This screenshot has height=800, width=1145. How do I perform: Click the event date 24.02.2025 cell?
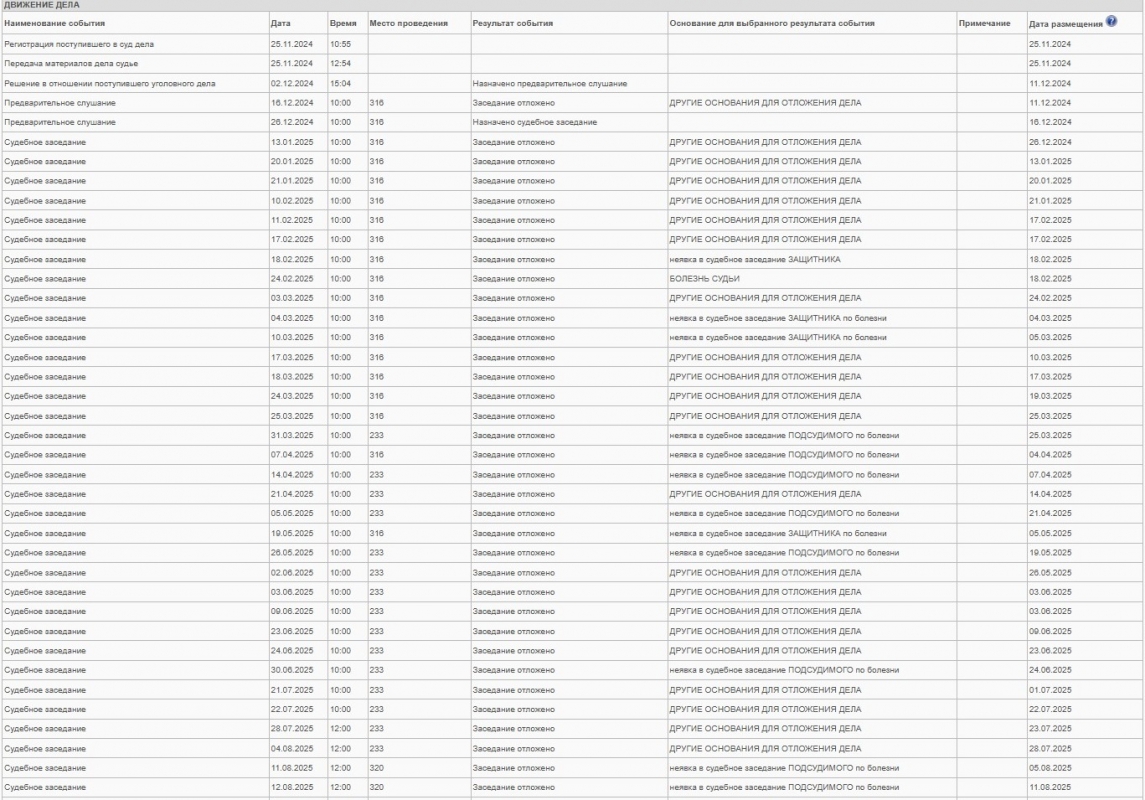tap(292, 279)
